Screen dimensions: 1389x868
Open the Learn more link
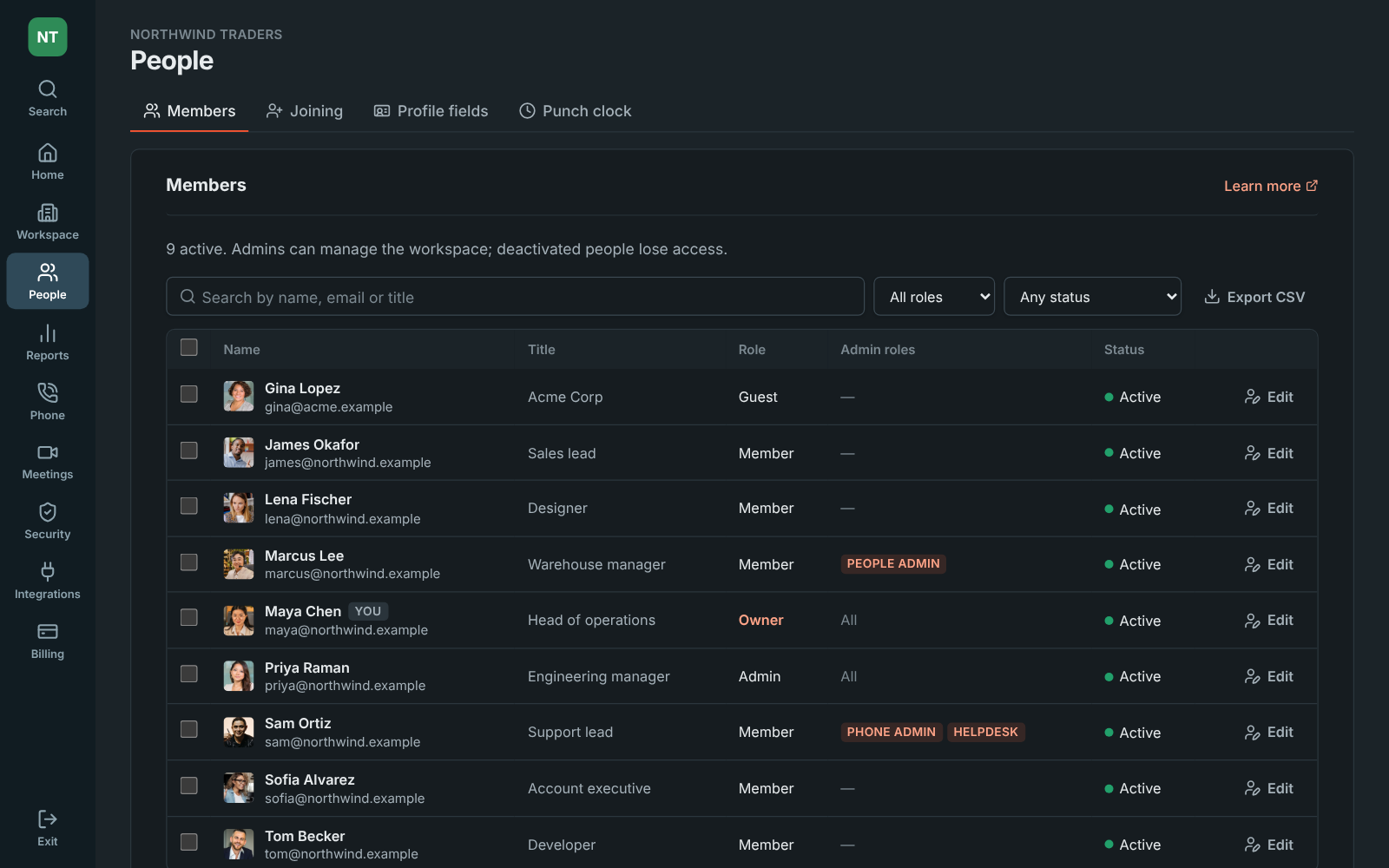pos(1271,186)
